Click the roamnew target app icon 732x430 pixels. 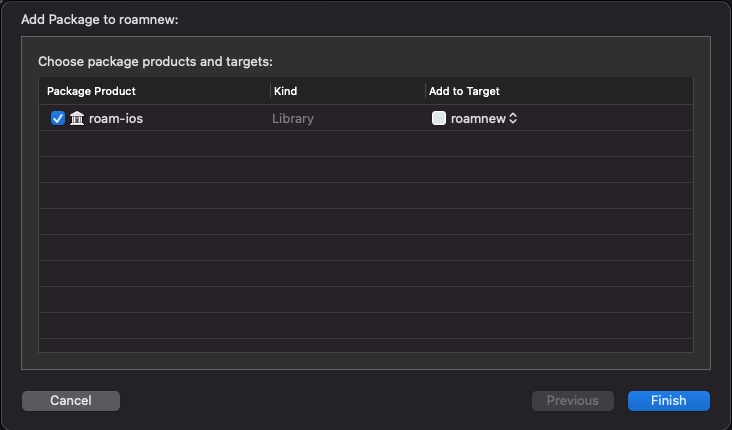pos(439,118)
